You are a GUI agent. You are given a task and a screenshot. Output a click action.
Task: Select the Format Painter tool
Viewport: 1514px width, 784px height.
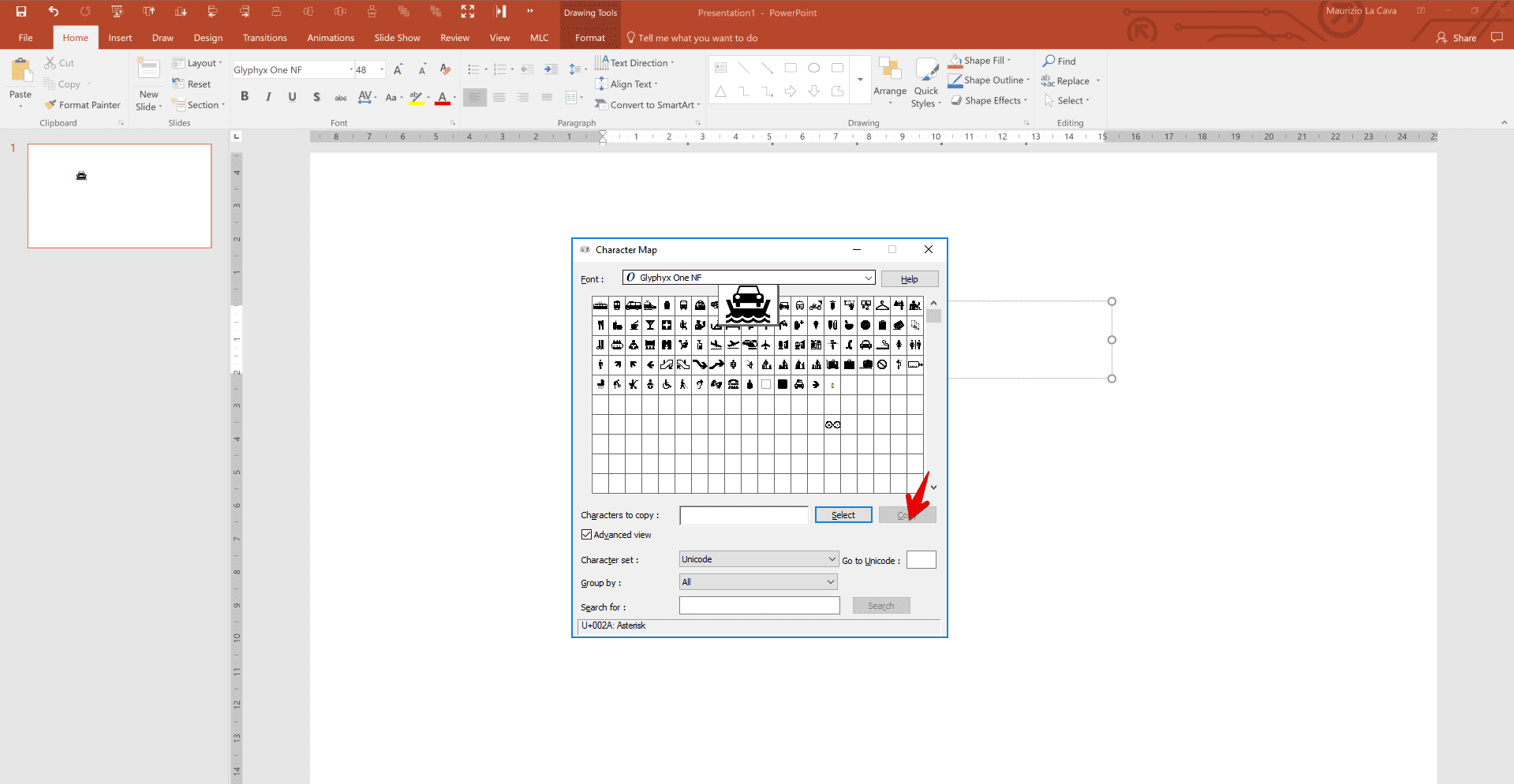tap(82, 104)
